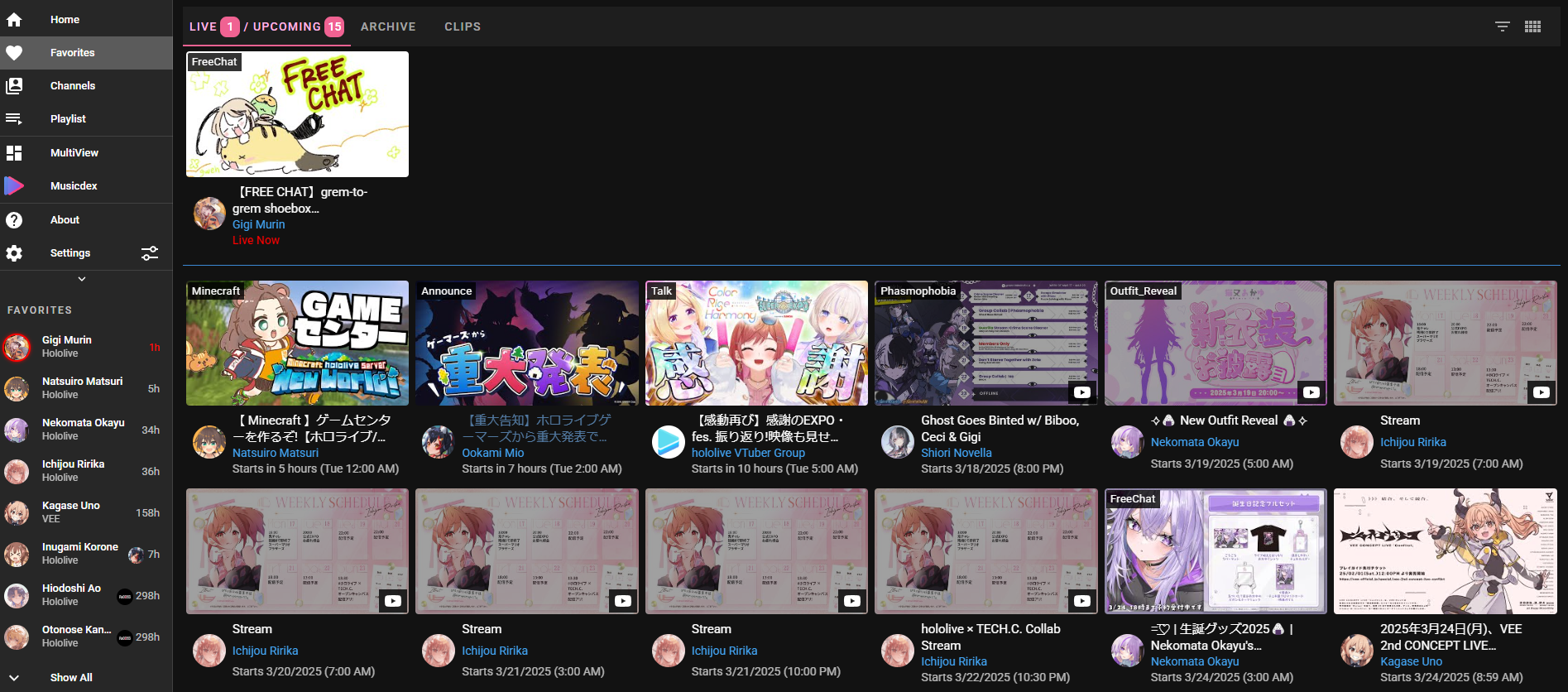
Task: Switch to the Clips tab
Action: pyautogui.click(x=462, y=26)
